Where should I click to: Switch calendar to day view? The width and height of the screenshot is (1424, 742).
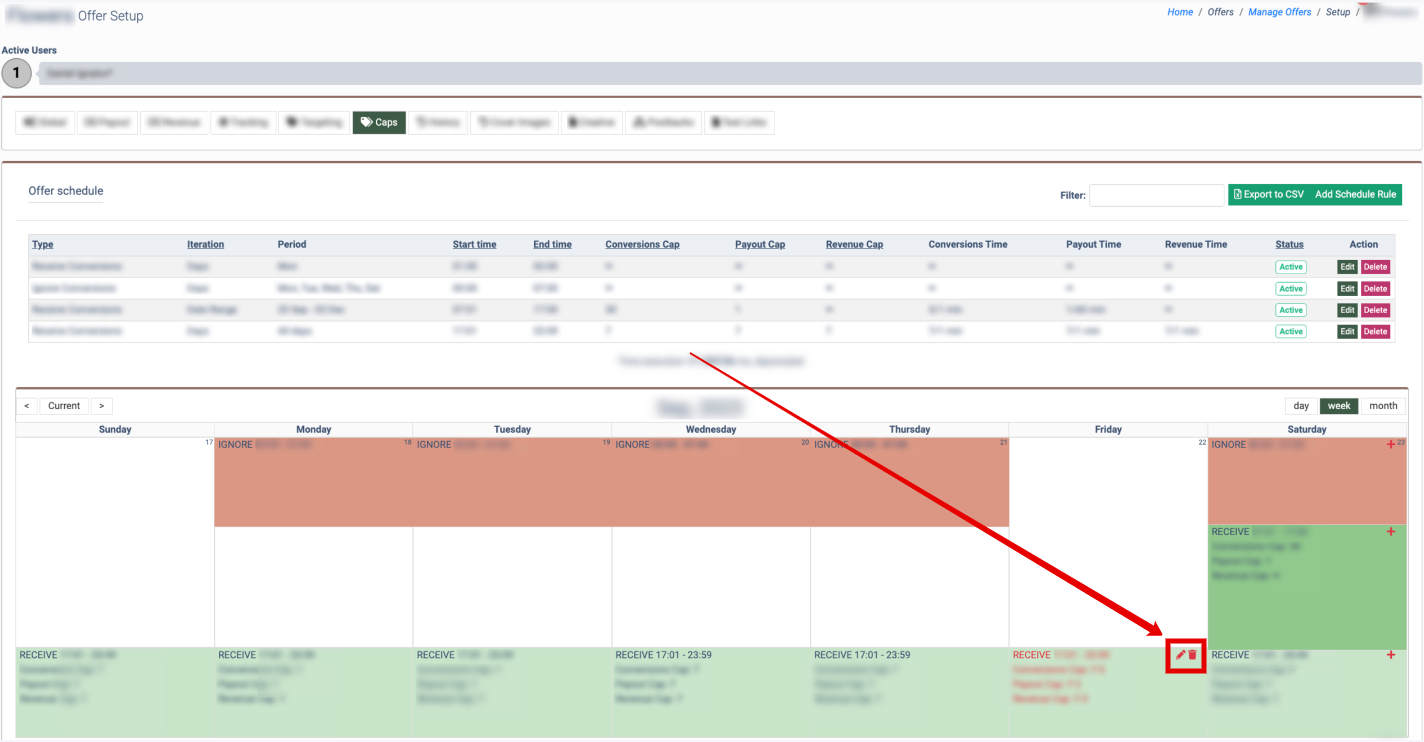pyautogui.click(x=1301, y=406)
